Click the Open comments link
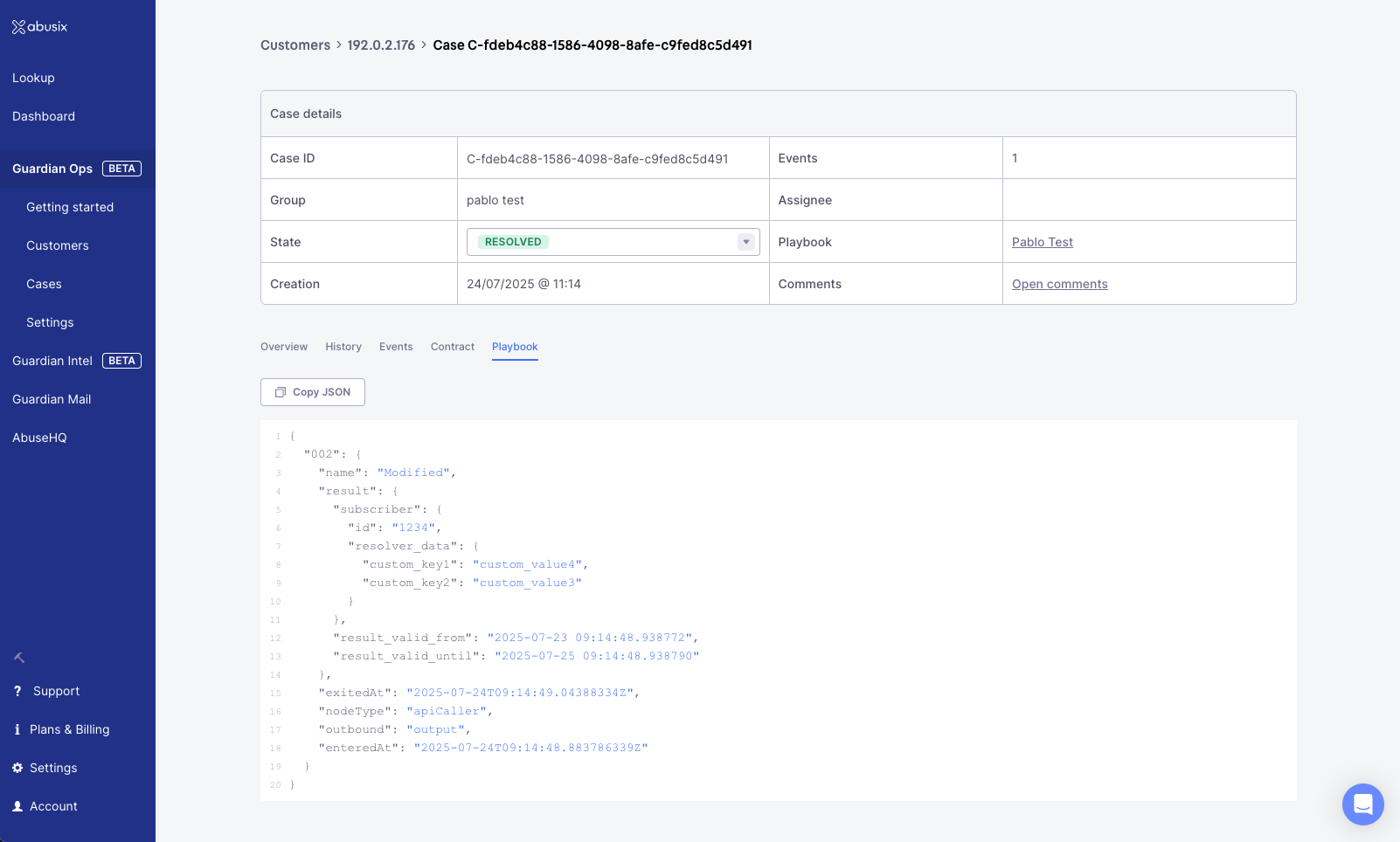 point(1060,284)
